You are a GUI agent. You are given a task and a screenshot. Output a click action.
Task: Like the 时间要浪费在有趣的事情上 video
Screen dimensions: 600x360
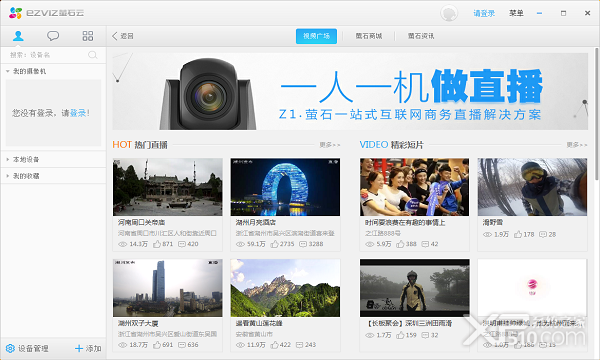click(x=400, y=244)
